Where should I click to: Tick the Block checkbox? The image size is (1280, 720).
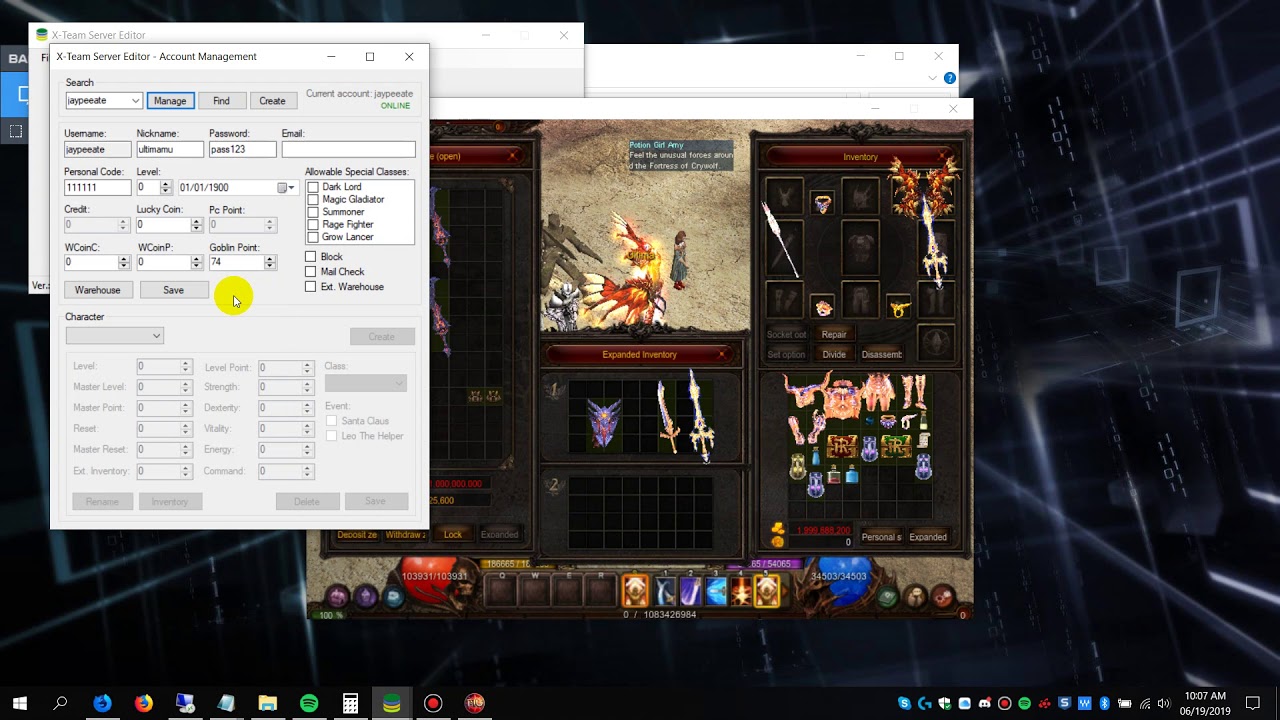310,257
